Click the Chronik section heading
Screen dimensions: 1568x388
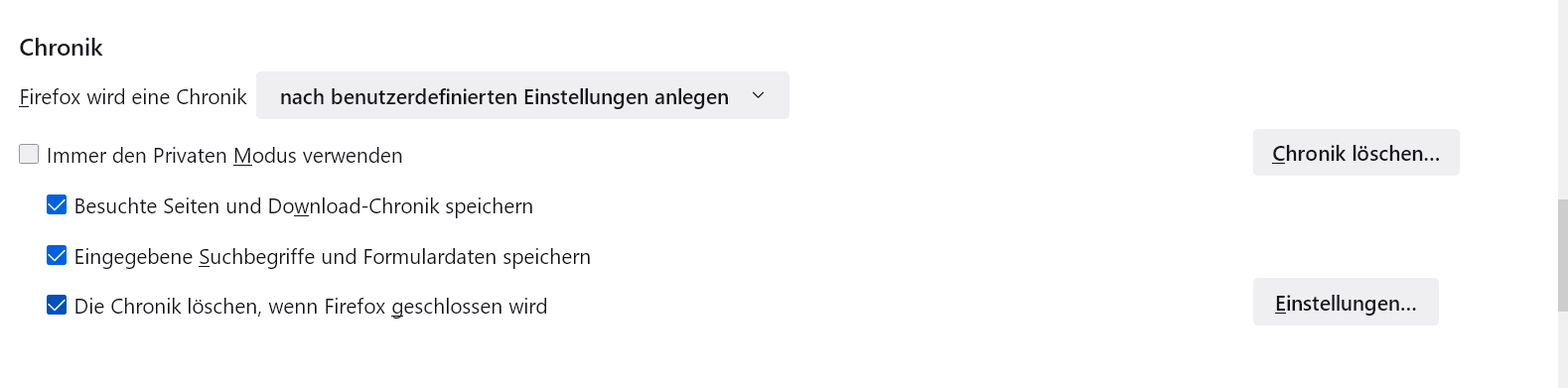pos(62,48)
